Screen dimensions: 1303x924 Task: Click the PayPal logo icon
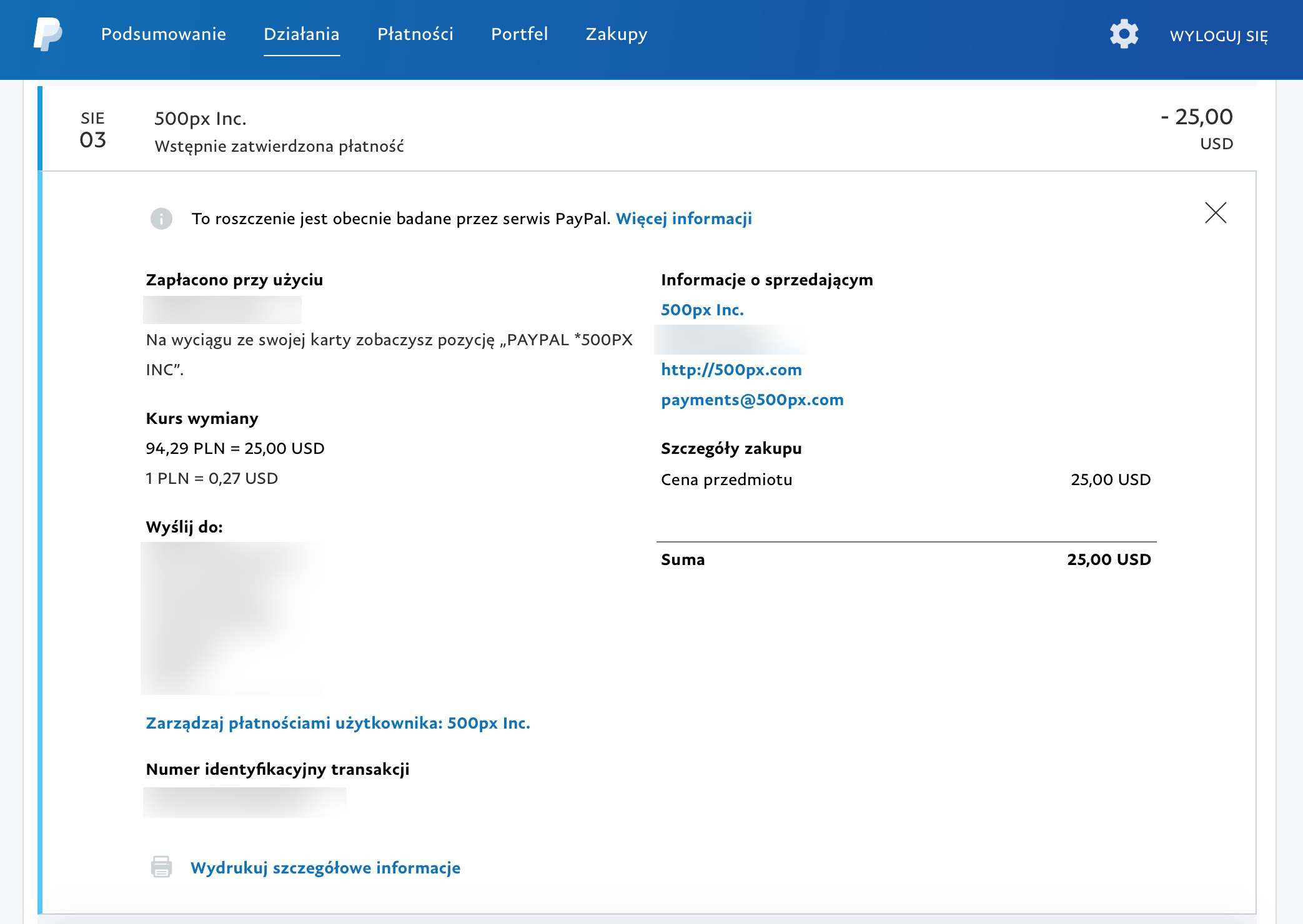click(x=47, y=34)
